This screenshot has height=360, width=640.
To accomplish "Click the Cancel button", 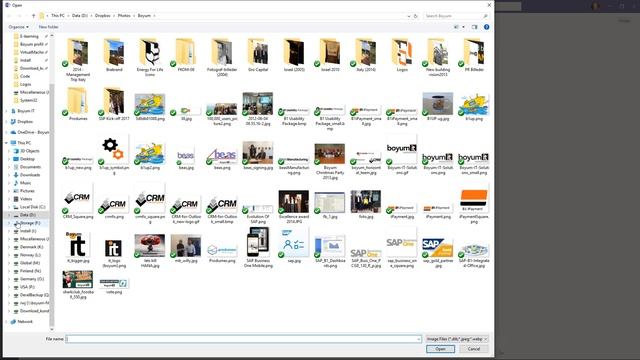I will pyautogui.click(x=473, y=349).
